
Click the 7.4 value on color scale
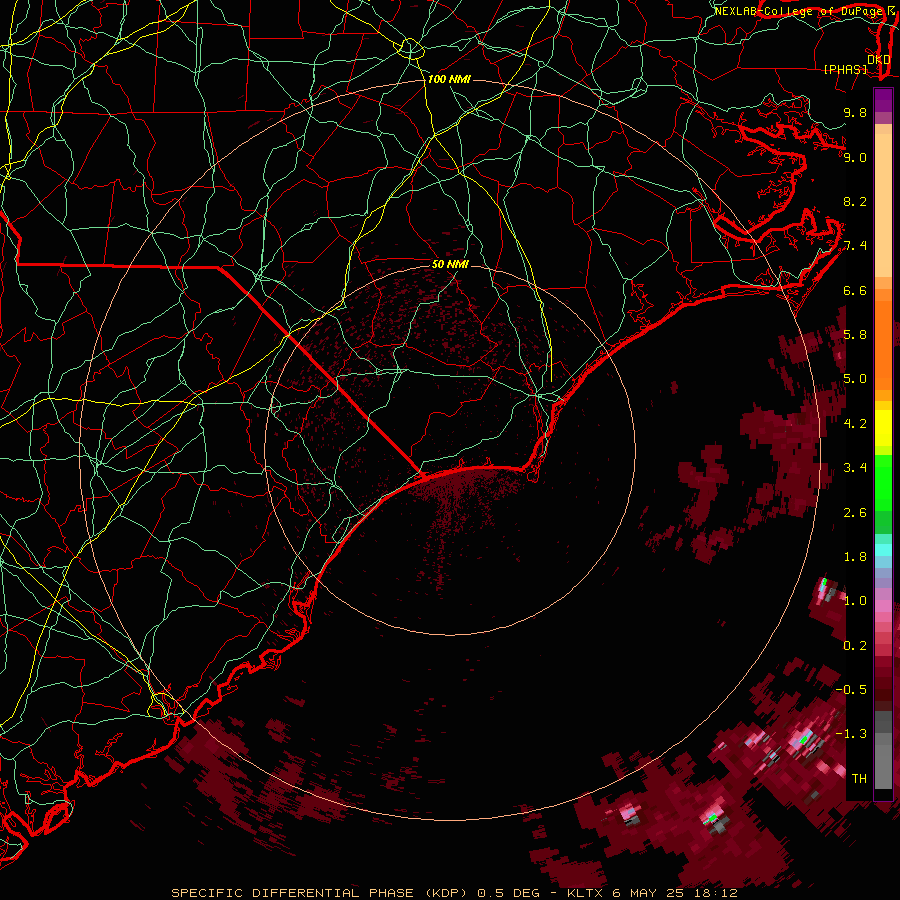855,246
